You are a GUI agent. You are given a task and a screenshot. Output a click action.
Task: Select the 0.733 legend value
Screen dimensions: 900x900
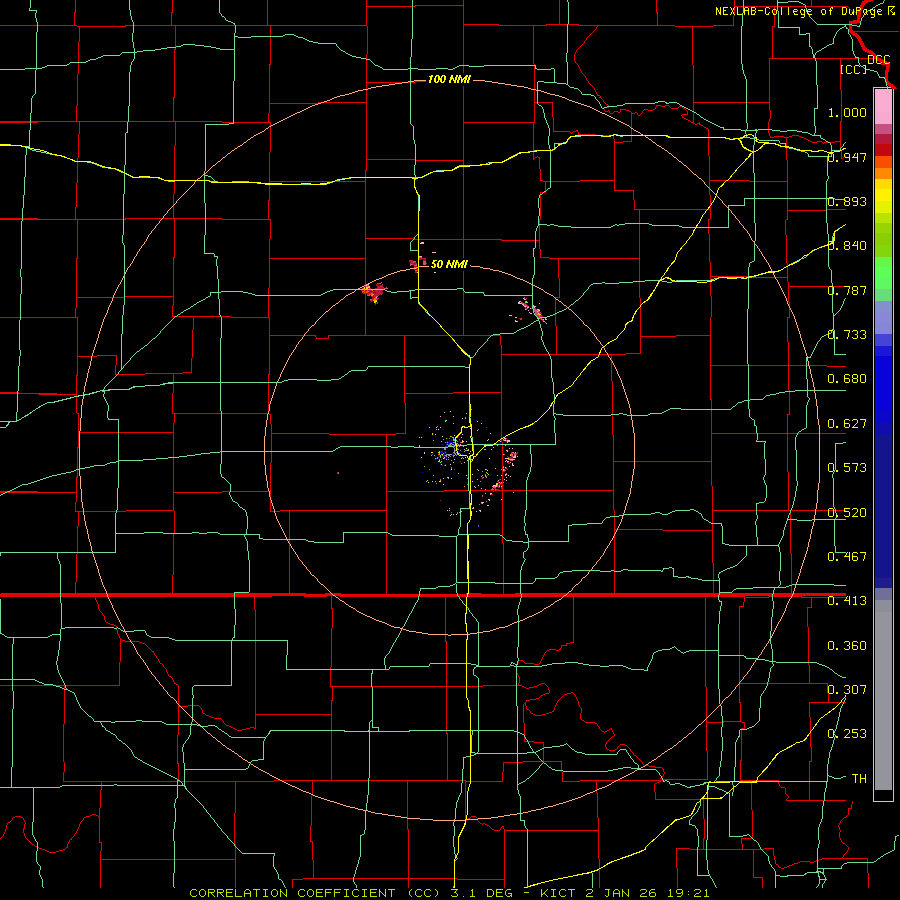point(847,335)
